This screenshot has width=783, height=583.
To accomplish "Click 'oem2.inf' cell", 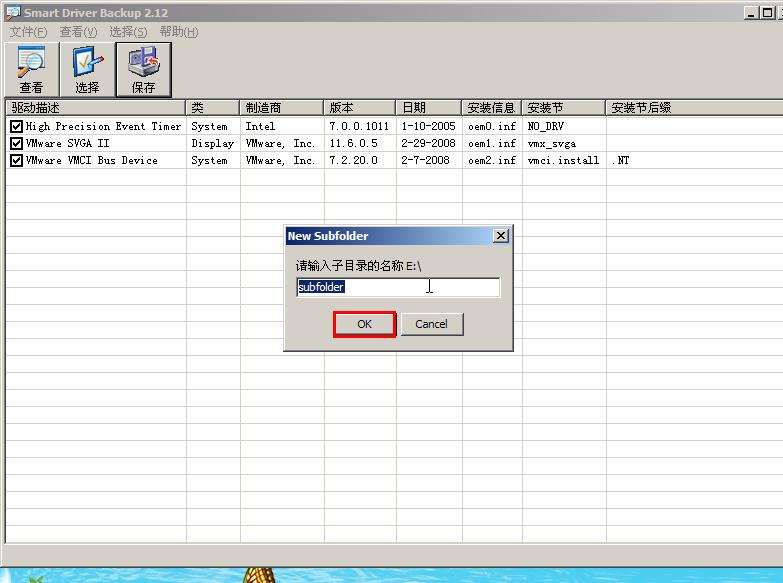I will click(x=492, y=161).
